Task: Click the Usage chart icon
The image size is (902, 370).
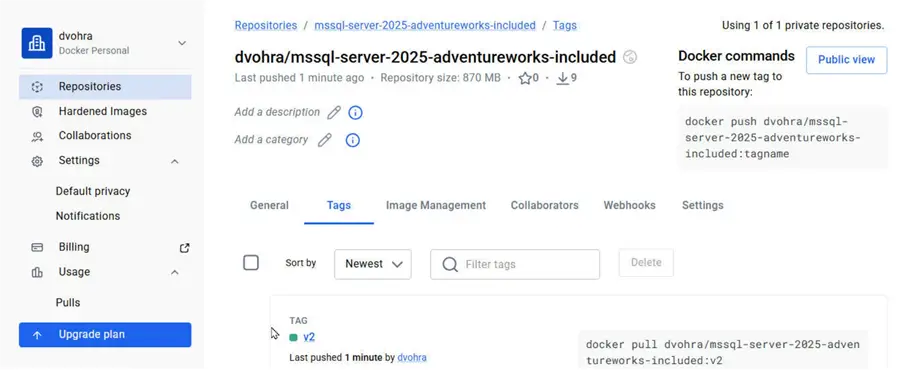Action: (x=37, y=272)
